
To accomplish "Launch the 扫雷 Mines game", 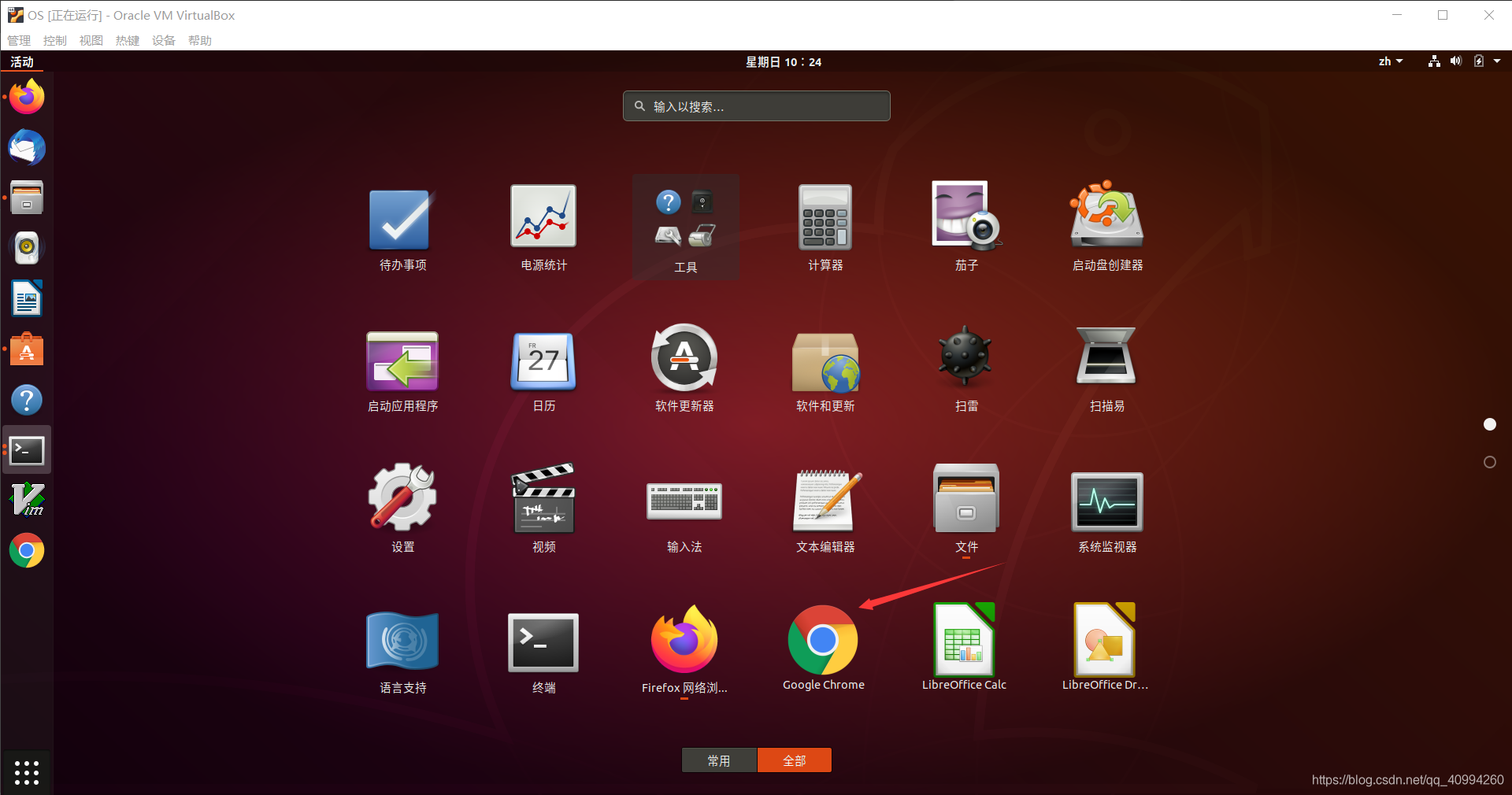I will point(966,368).
